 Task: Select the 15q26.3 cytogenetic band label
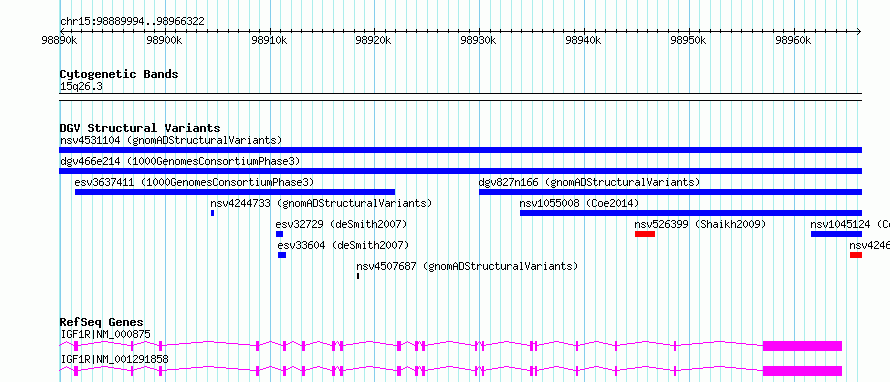(x=81, y=87)
